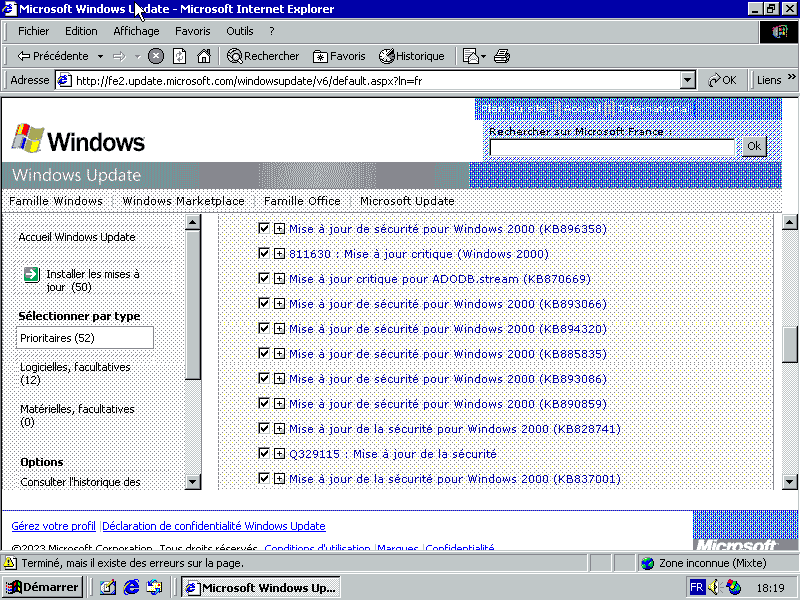This screenshot has width=800, height=600.
Task: Open the Précédente history dropdown arrow
Action: pyautogui.click(x=101, y=56)
